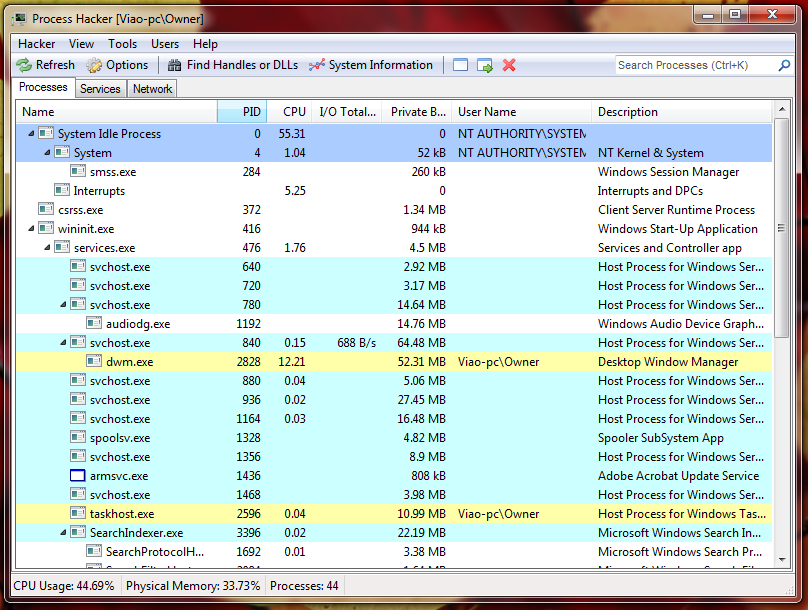Click the SearchProtocolH... process icon
Image resolution: width=808 pixels, height=610 pixels.
(94, 551)
